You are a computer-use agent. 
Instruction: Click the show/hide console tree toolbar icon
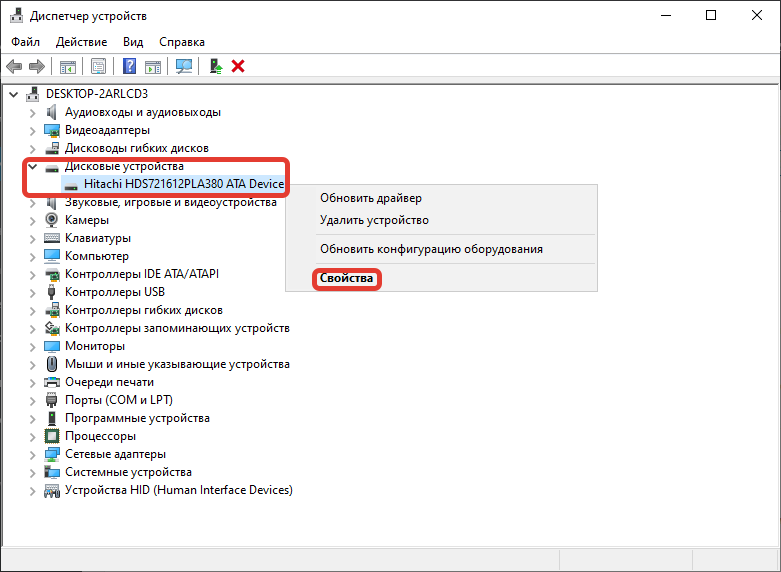[x=68, y=66]
